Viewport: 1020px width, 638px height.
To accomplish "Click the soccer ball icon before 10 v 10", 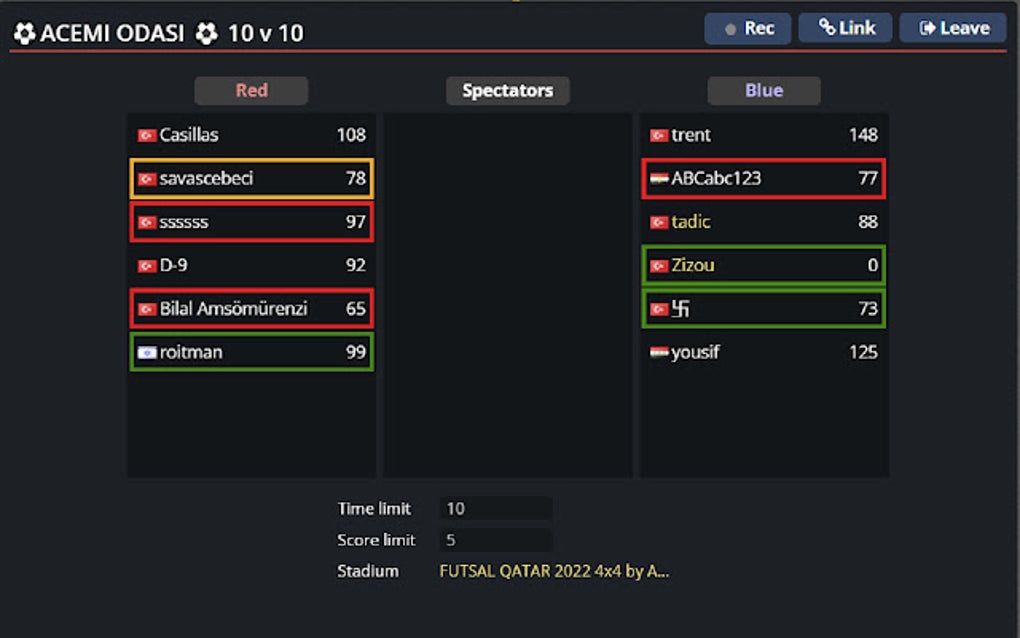I will tap(207, 33).
